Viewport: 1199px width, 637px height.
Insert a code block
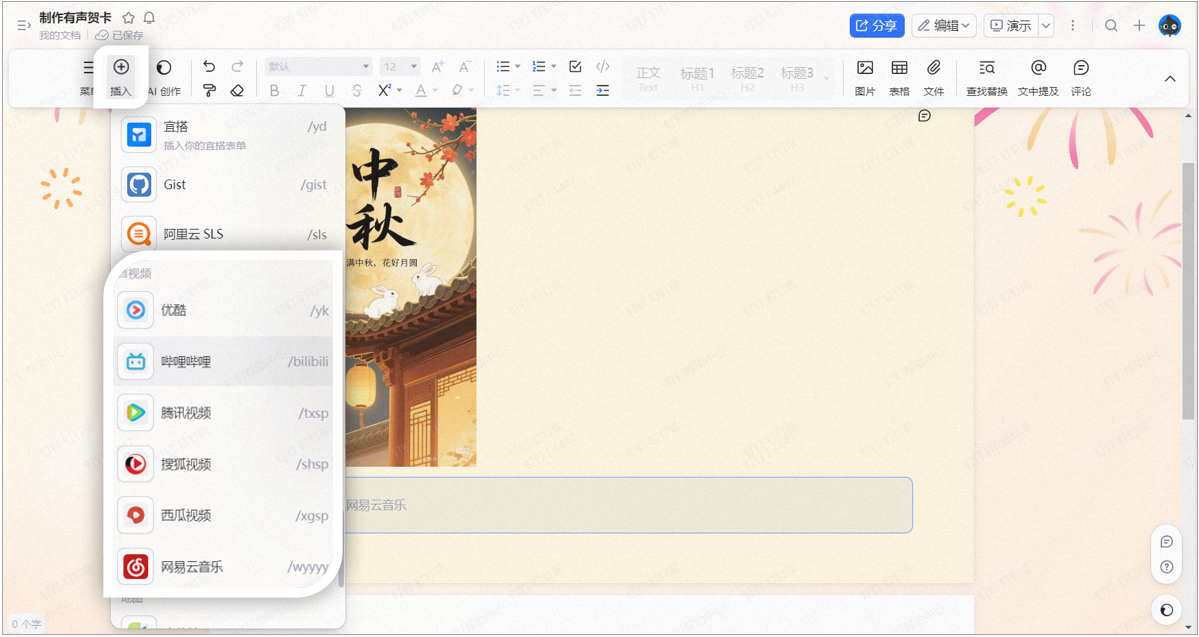coord(603,67)
